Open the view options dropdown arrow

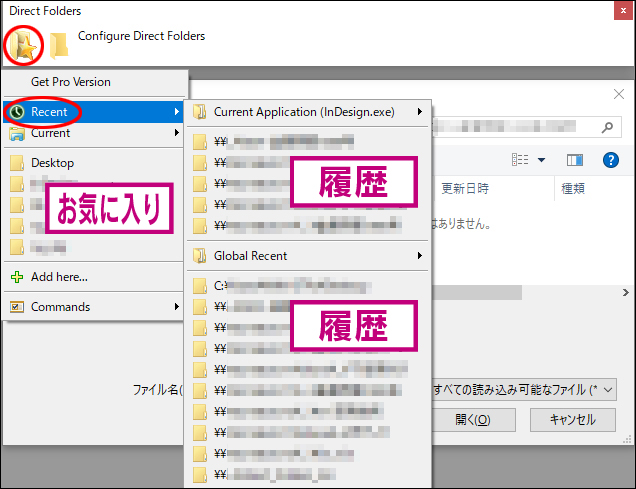541,160
